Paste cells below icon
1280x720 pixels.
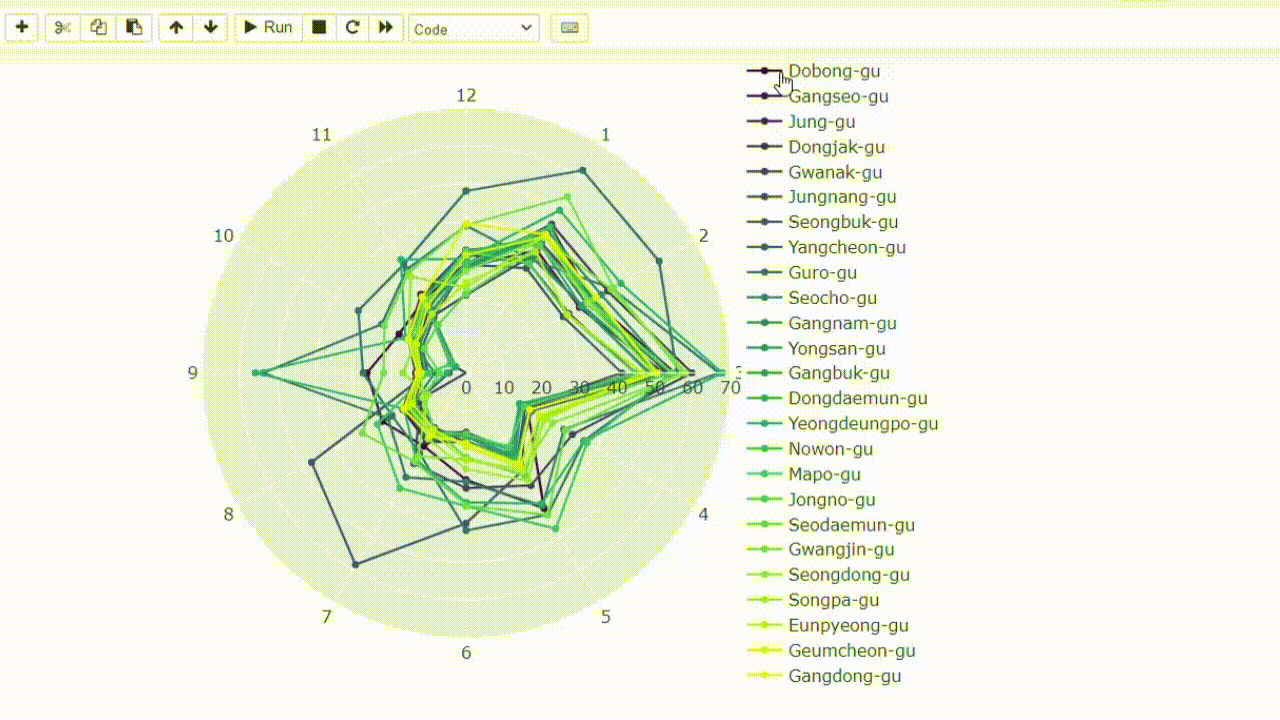(134, 27)
